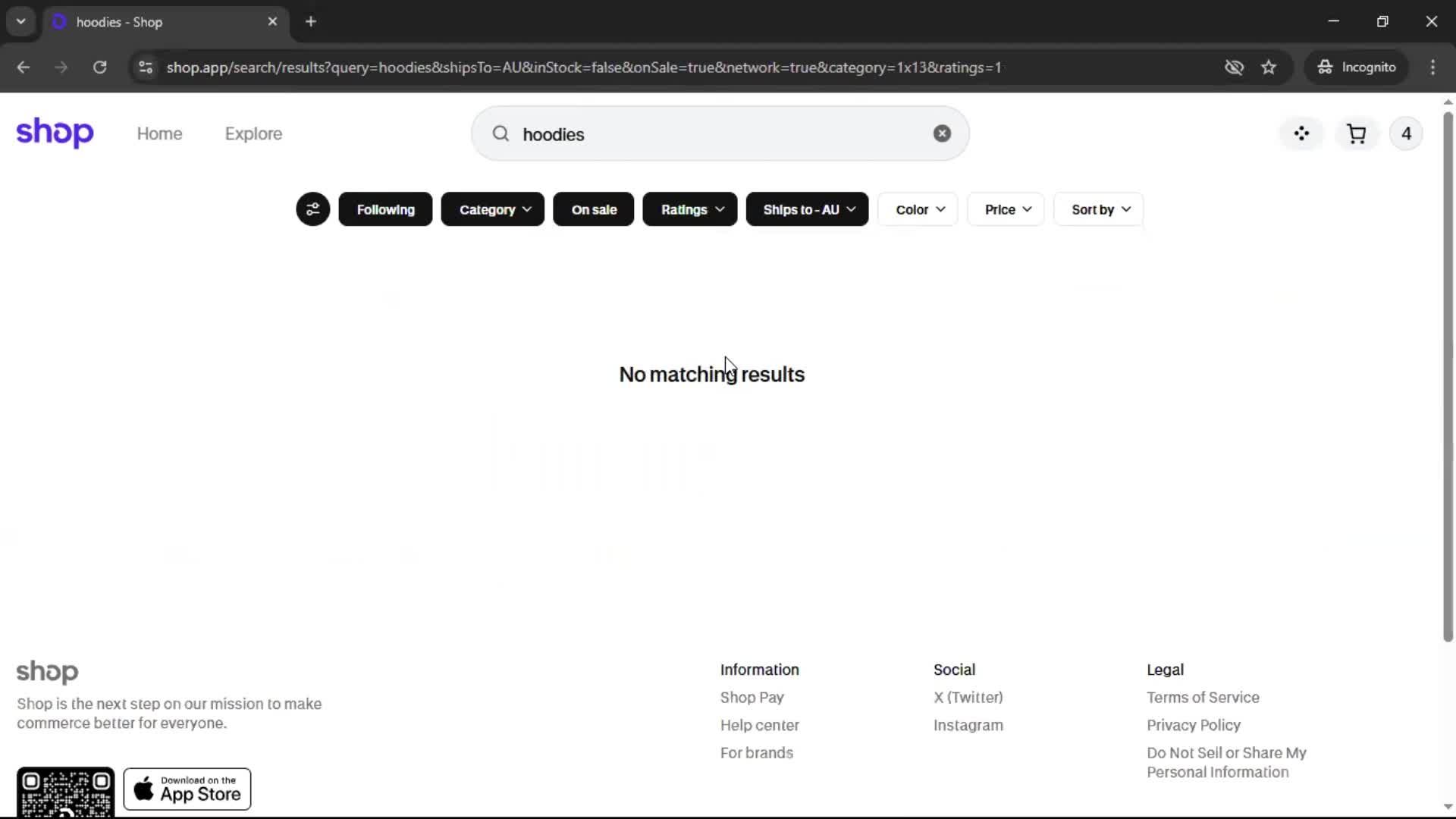Click the Download on the App Store badge
1456x819 pixels.
tap(187, 789)
